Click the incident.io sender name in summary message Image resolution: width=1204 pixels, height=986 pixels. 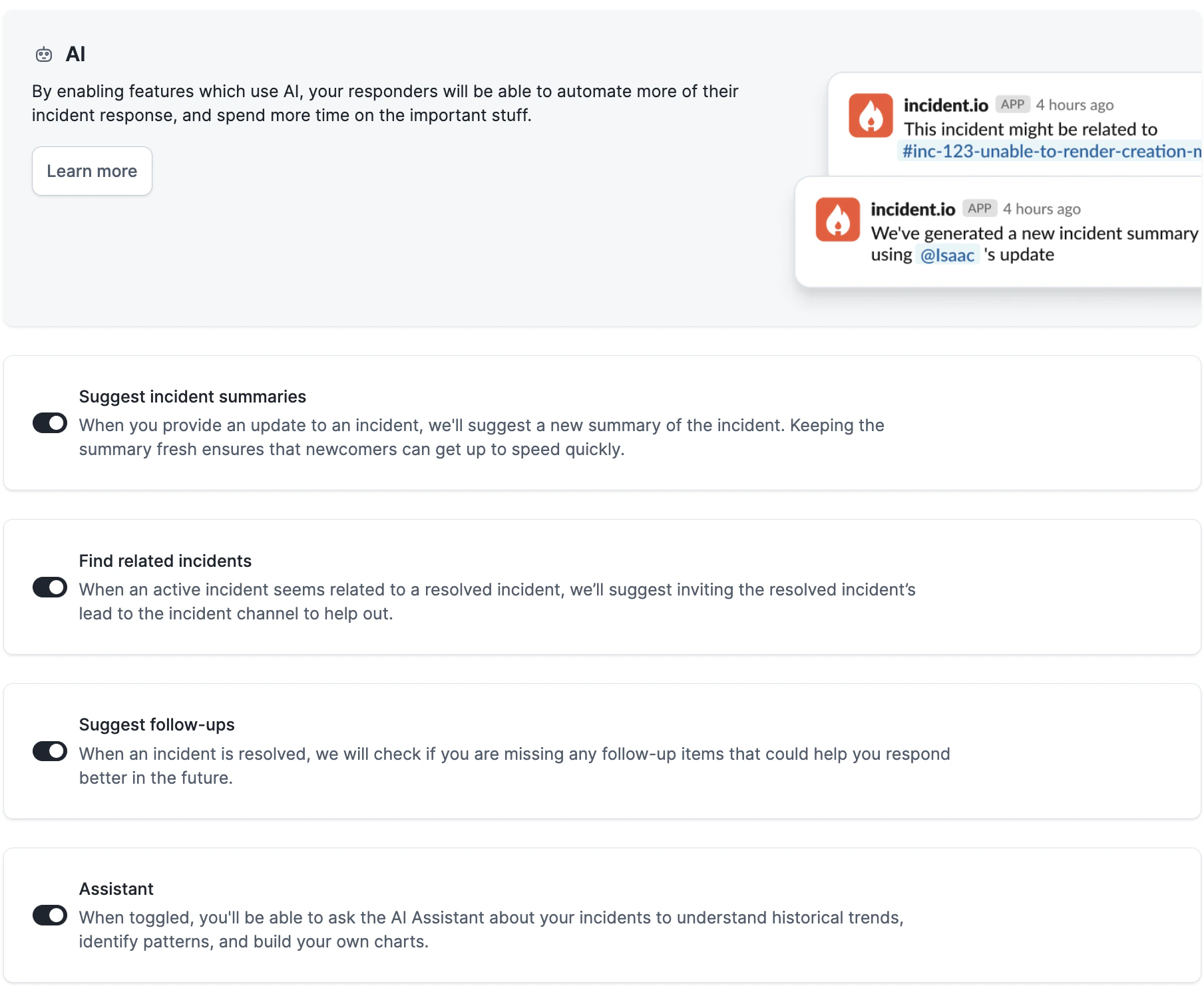[912, 210]
